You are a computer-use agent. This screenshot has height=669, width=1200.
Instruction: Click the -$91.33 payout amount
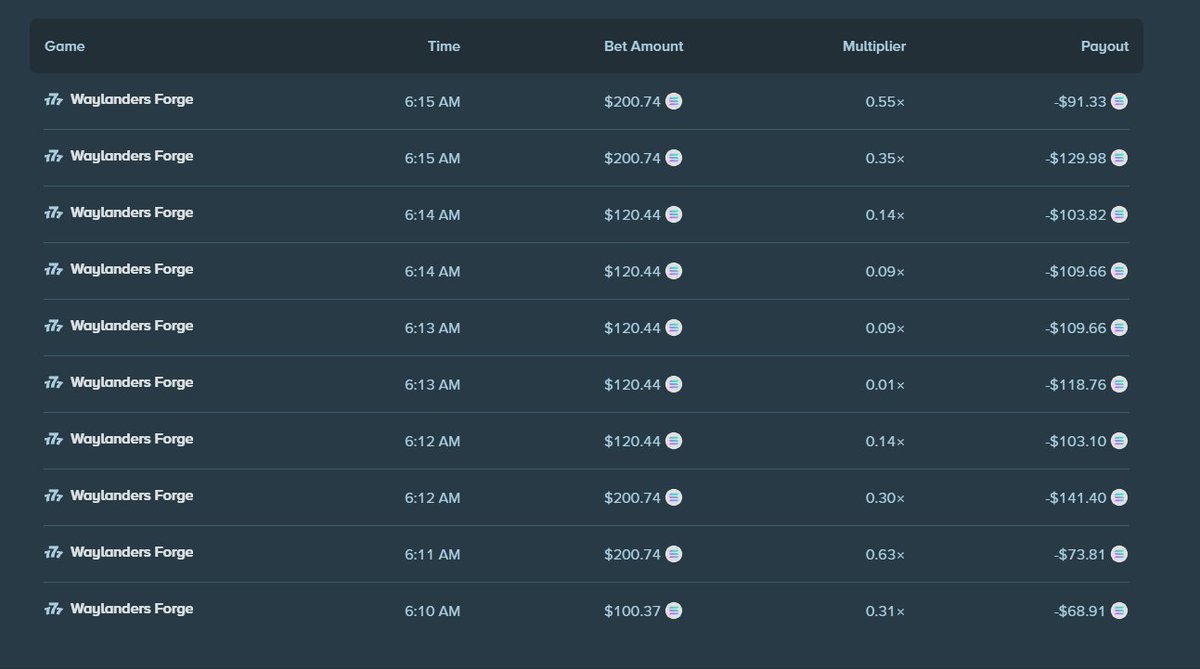pos(1080,102)
